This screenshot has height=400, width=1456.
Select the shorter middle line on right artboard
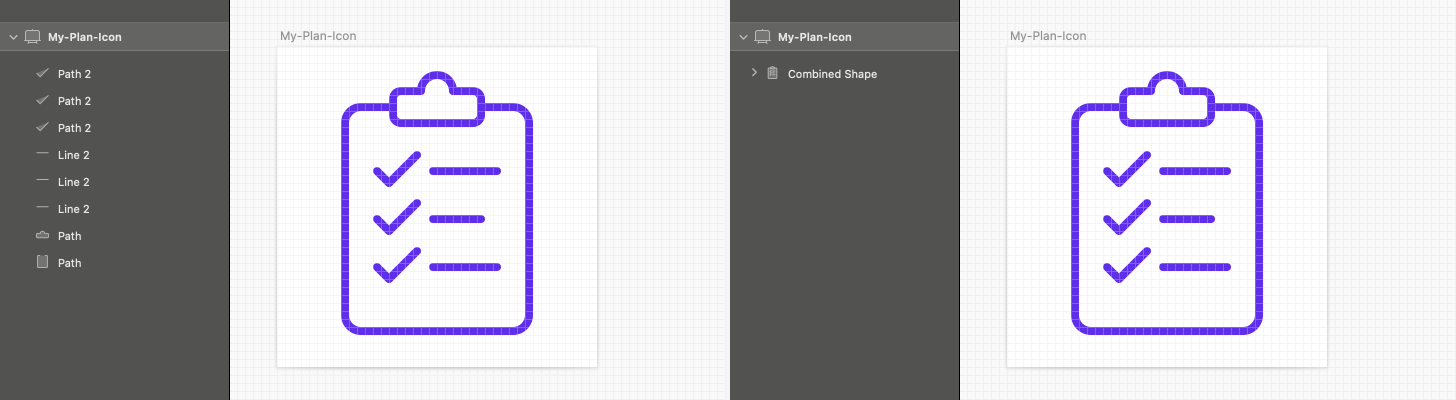pyautogui.click(x=1187, y=219)
